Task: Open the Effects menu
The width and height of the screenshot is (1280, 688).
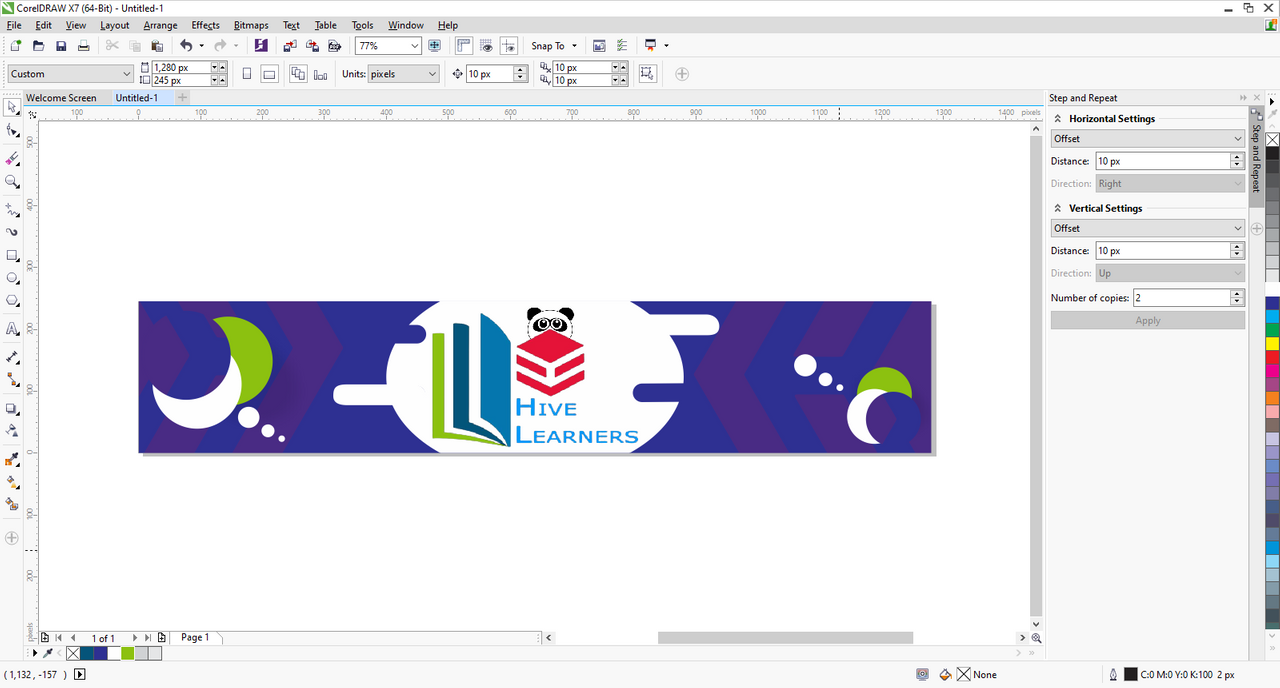Action: [206, 25]
